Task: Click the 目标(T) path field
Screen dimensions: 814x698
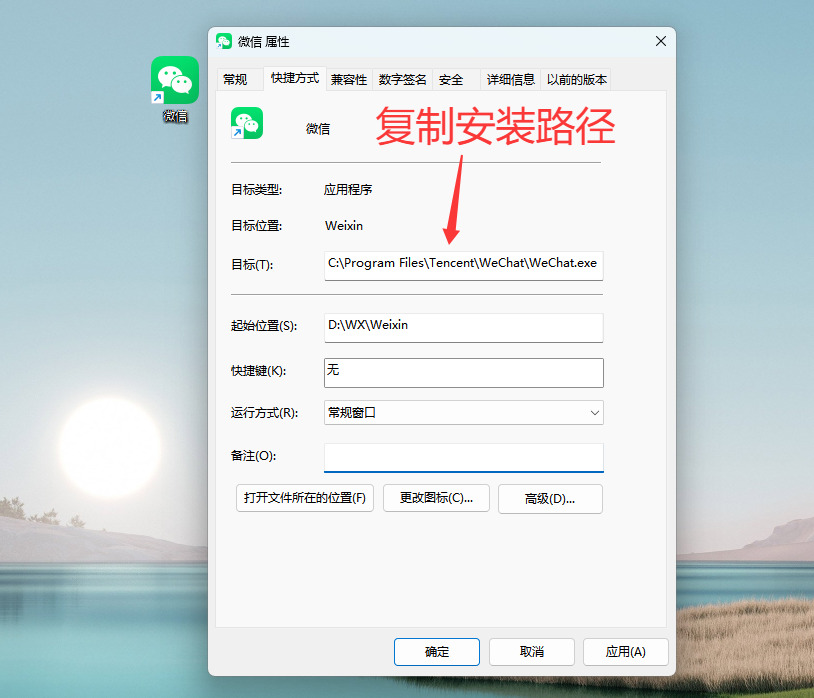Action: pyautogui.click(x=464, y=265)
